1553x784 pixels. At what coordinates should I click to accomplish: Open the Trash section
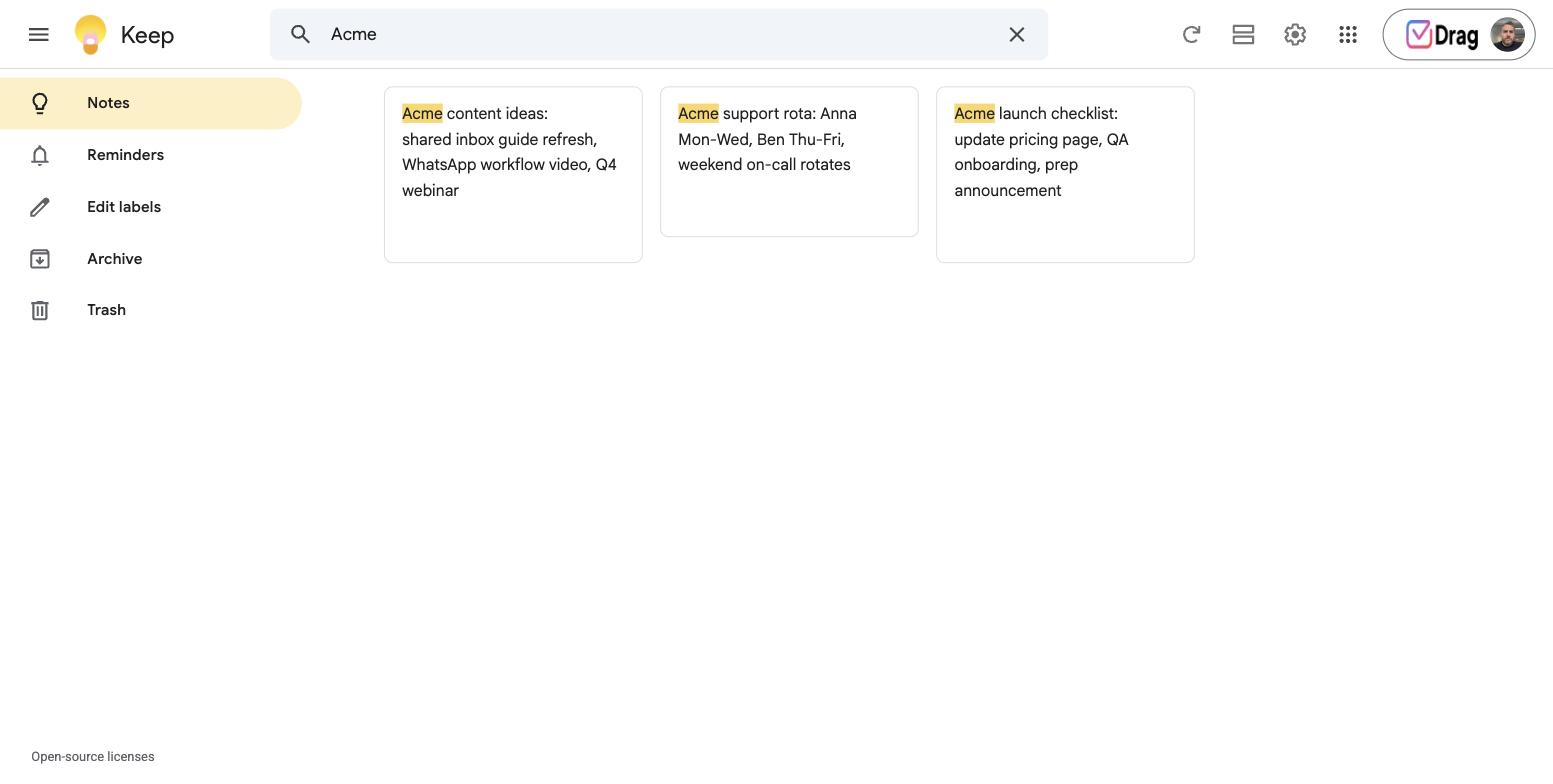point(151,310)
